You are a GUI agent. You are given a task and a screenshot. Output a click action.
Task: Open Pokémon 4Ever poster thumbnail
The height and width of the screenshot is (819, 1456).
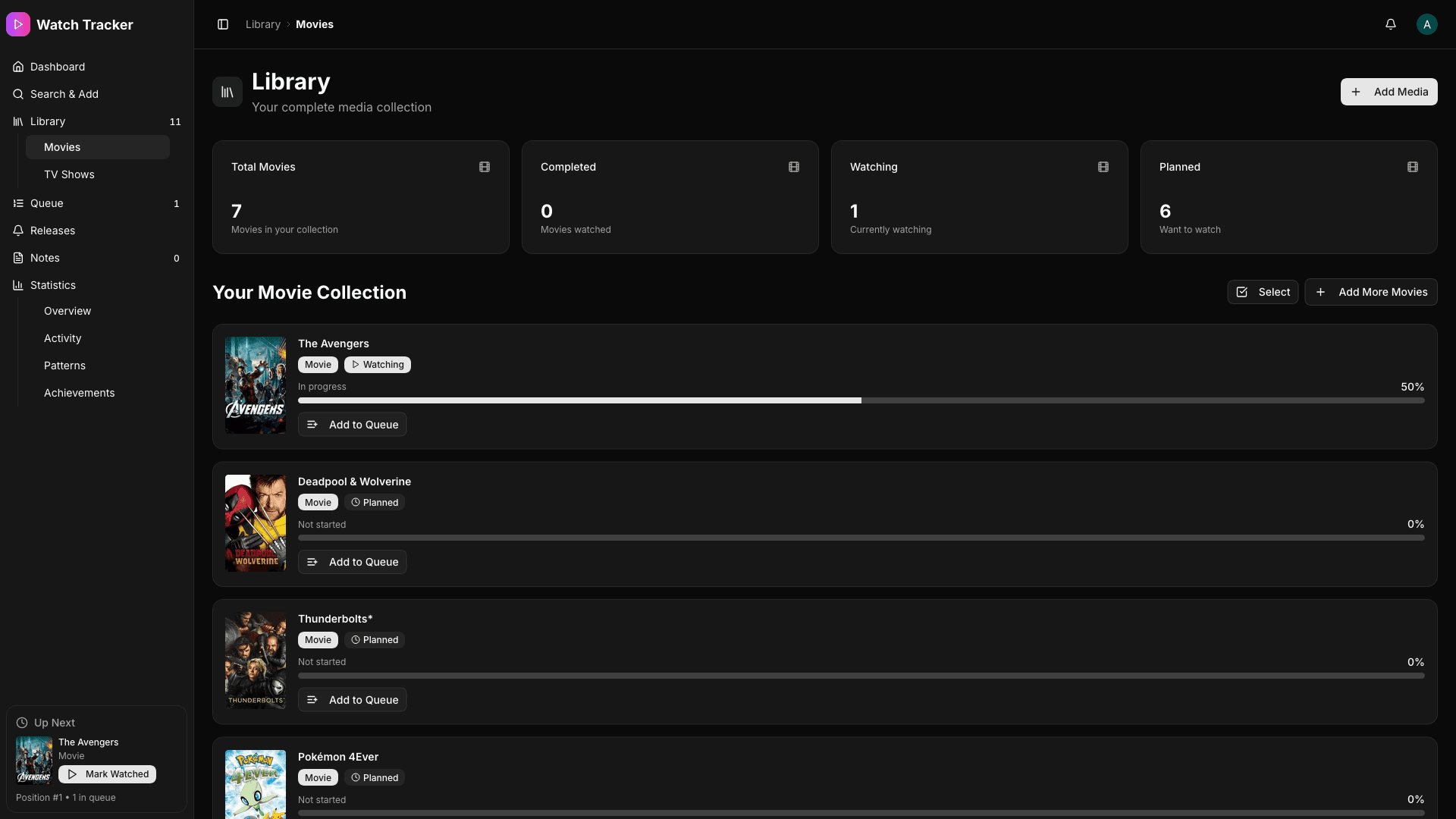(256, 784)
